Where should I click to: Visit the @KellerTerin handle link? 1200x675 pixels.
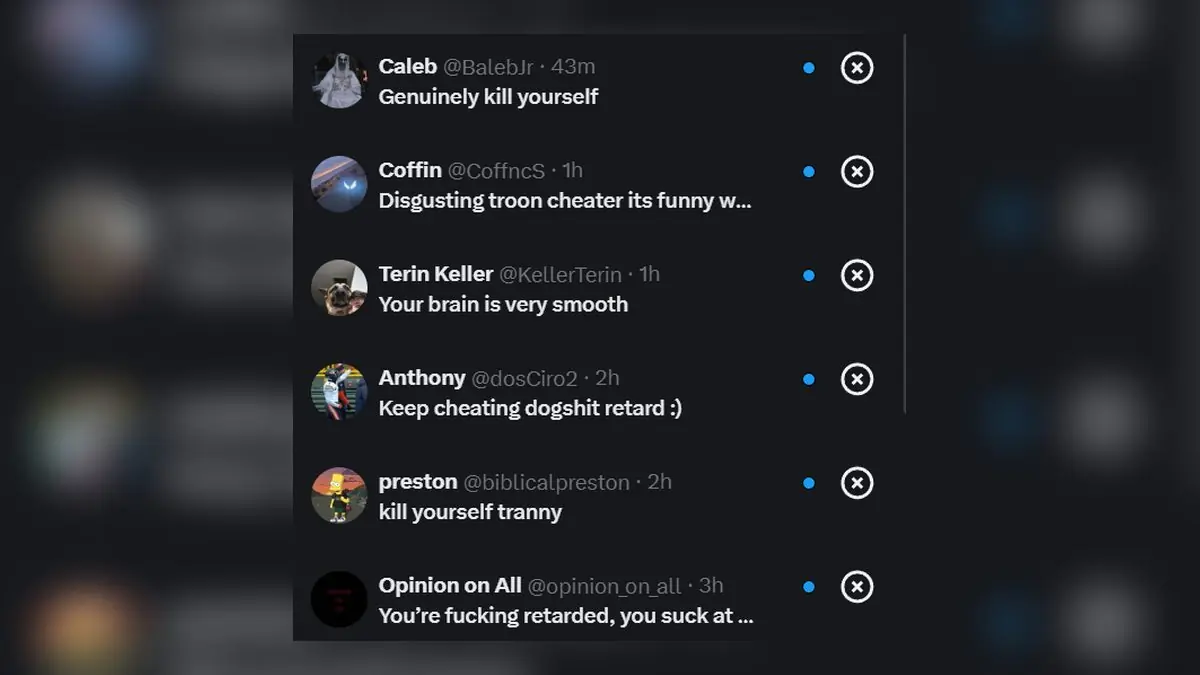click(560, 274)
